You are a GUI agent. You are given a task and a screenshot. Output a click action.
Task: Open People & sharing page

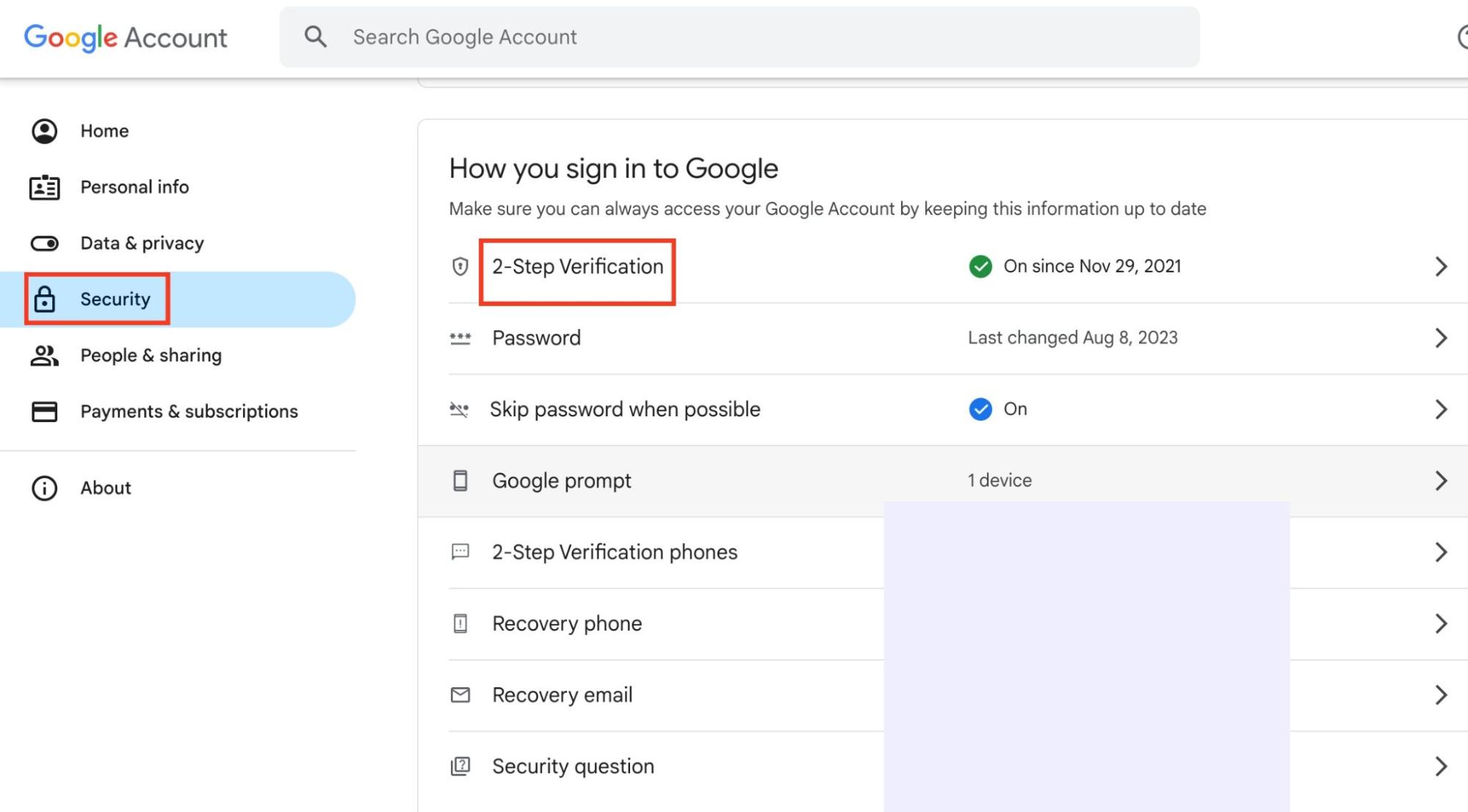[x=178, y=355]
